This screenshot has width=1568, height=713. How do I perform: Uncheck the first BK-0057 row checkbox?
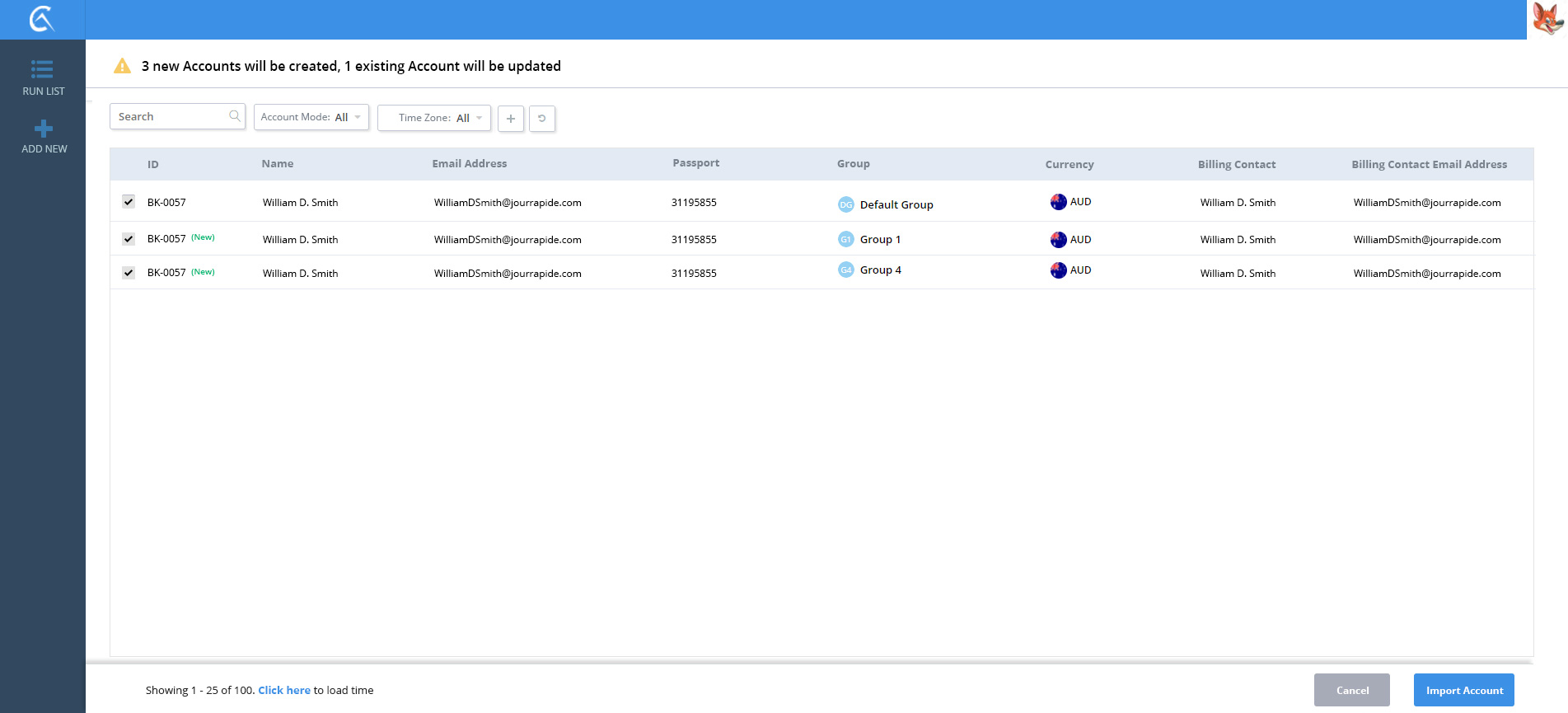[129, 202]
